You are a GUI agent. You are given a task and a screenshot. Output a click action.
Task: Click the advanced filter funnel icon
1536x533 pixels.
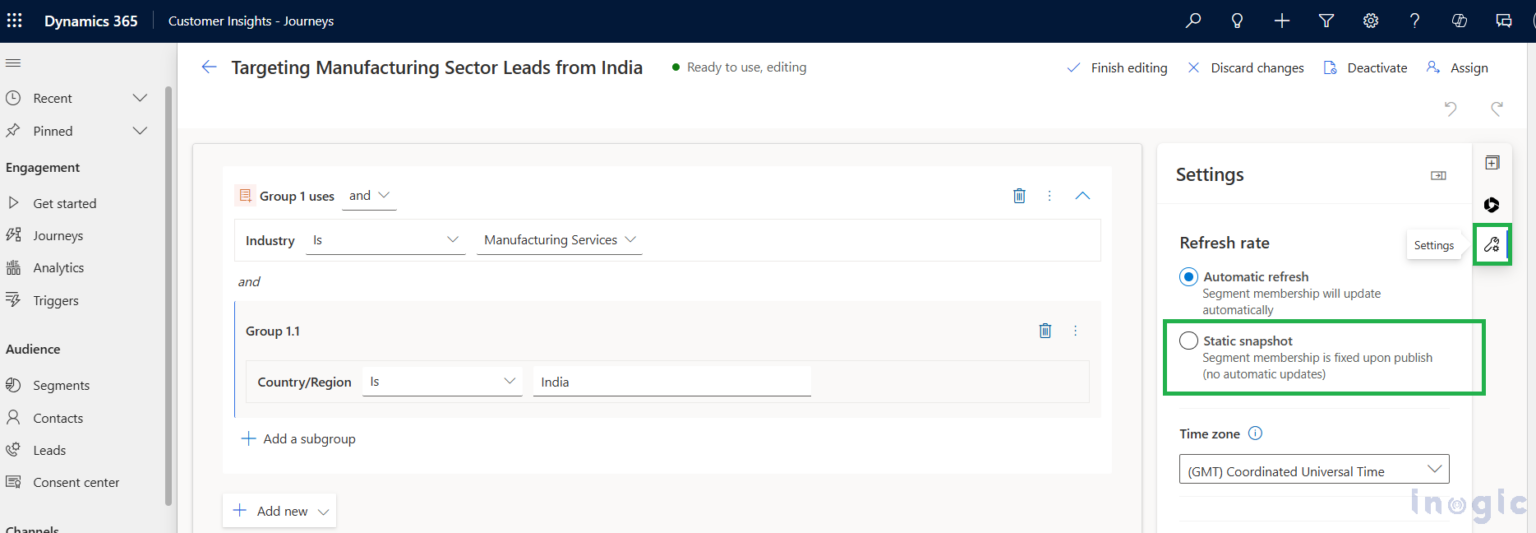click(x=1326, y=21)
